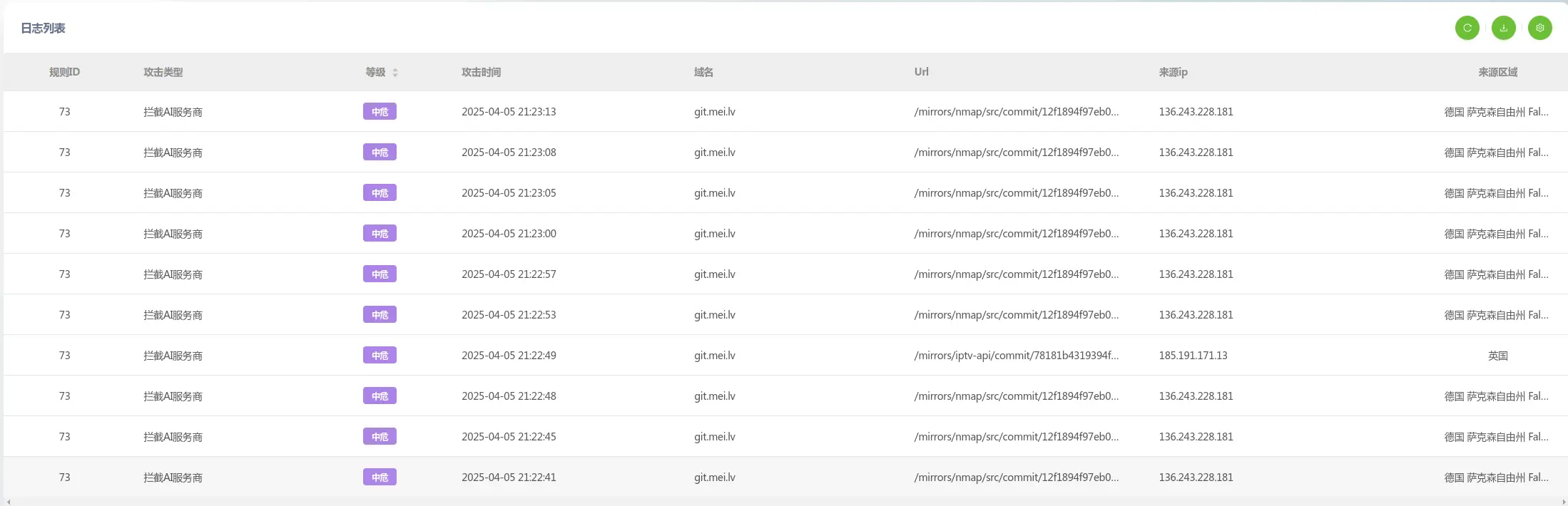Image resolution: width=1568 pixels, height=506 pixels.
Task: Click horizontal scrollbar right arrow
Action: point(1564,502)
